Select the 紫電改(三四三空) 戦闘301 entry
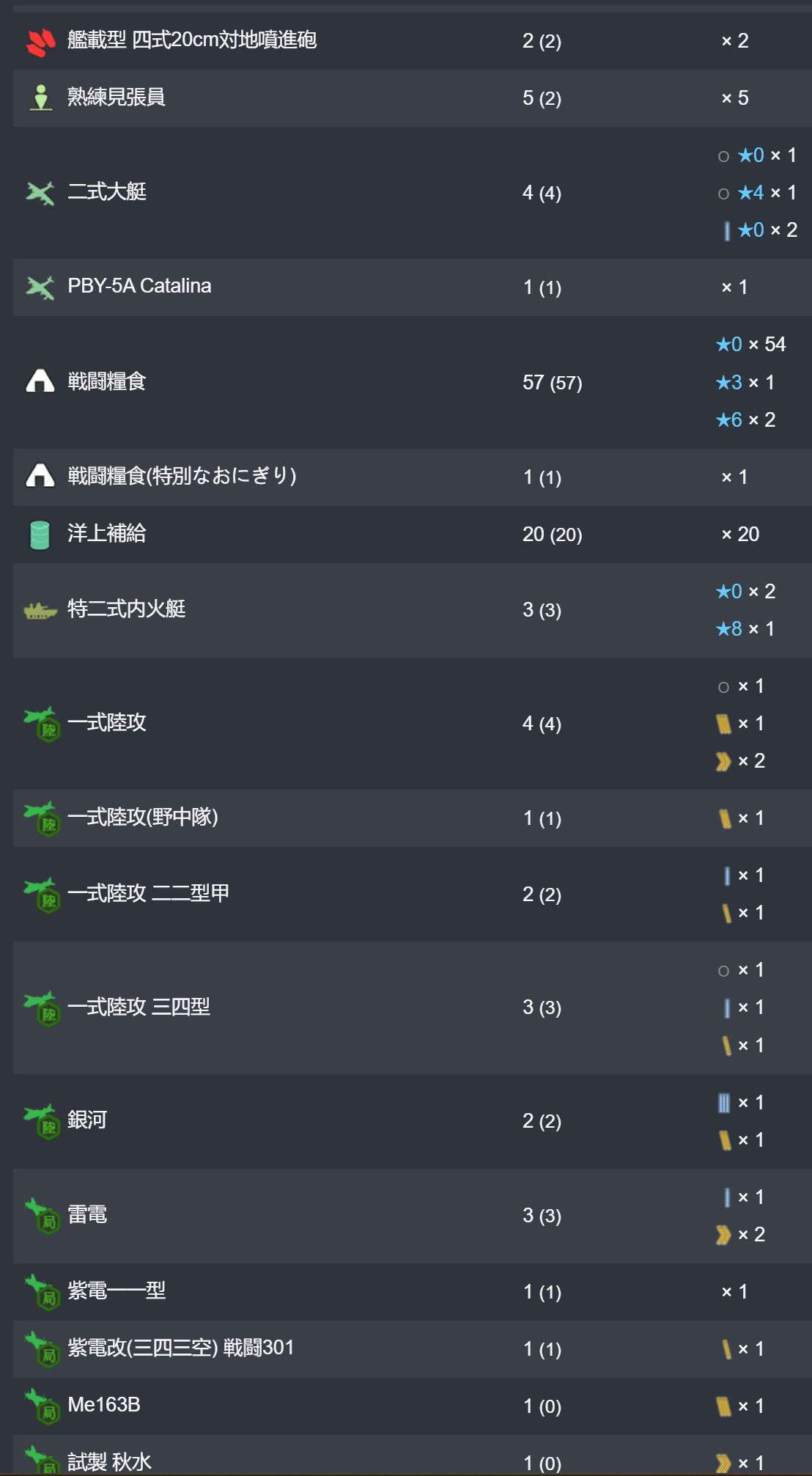812x1476 pixels. point(181,1348)
